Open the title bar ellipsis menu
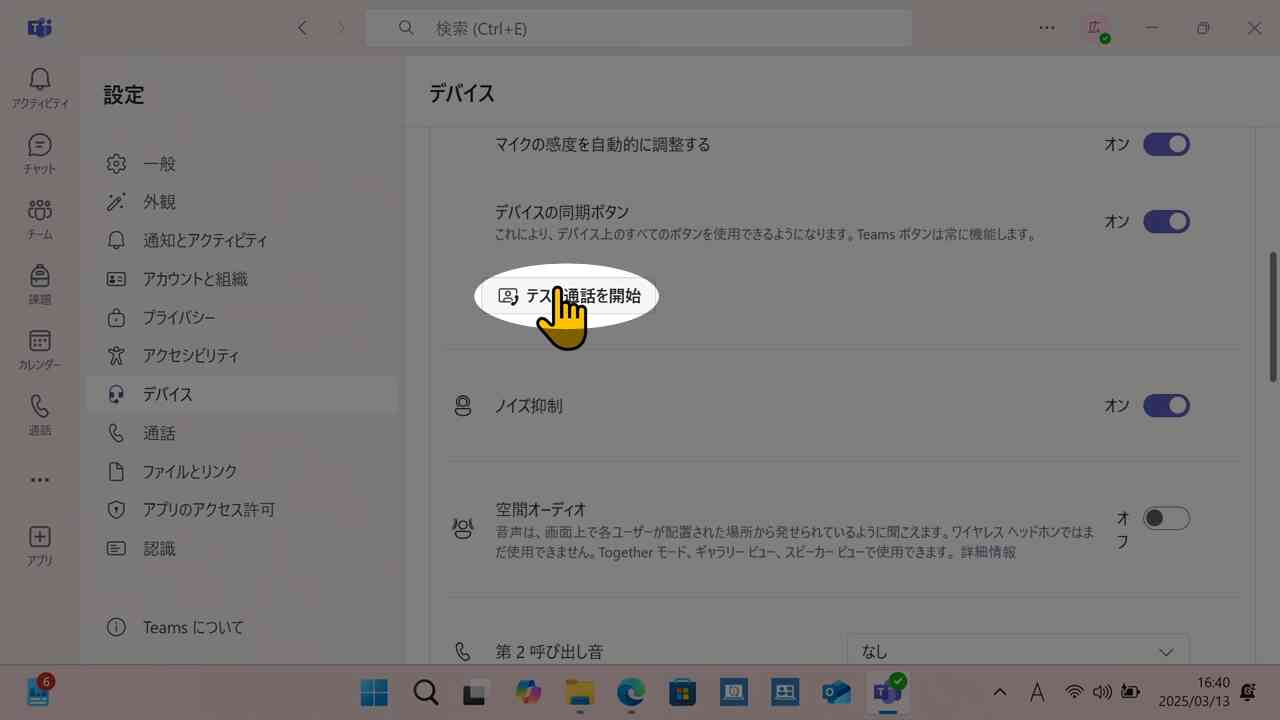 click(1046, 28)
